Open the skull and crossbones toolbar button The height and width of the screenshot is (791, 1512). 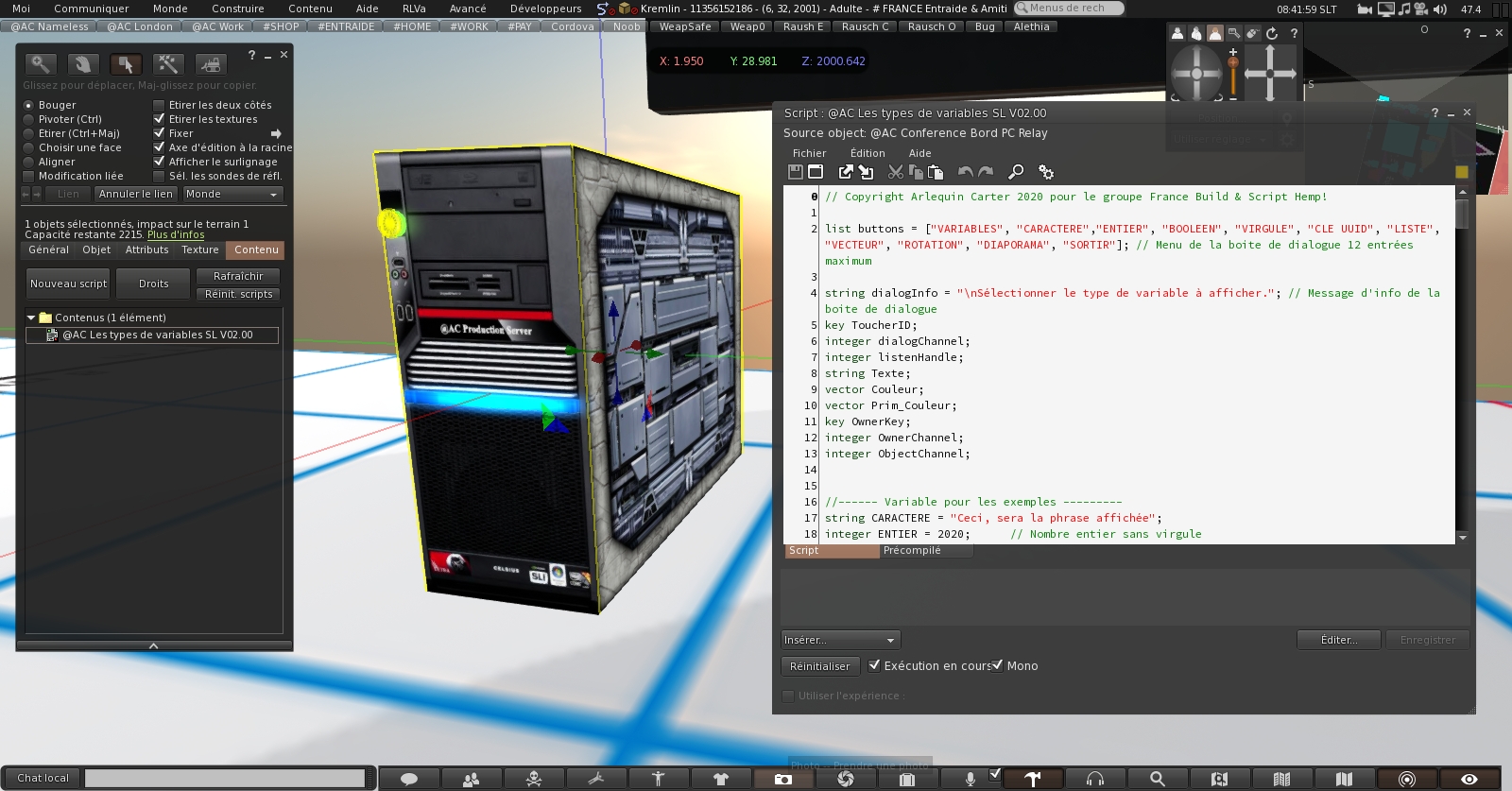(x=534, y=779)
